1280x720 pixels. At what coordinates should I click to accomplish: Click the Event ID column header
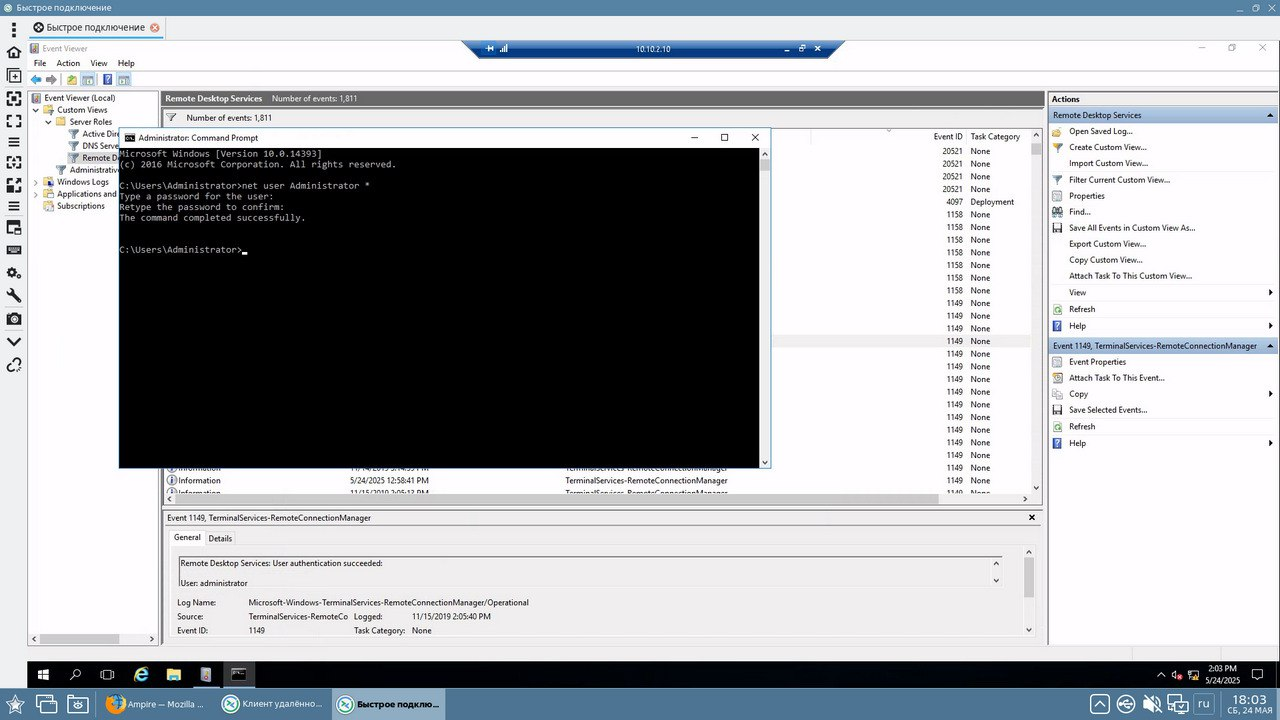pos(947,137)
